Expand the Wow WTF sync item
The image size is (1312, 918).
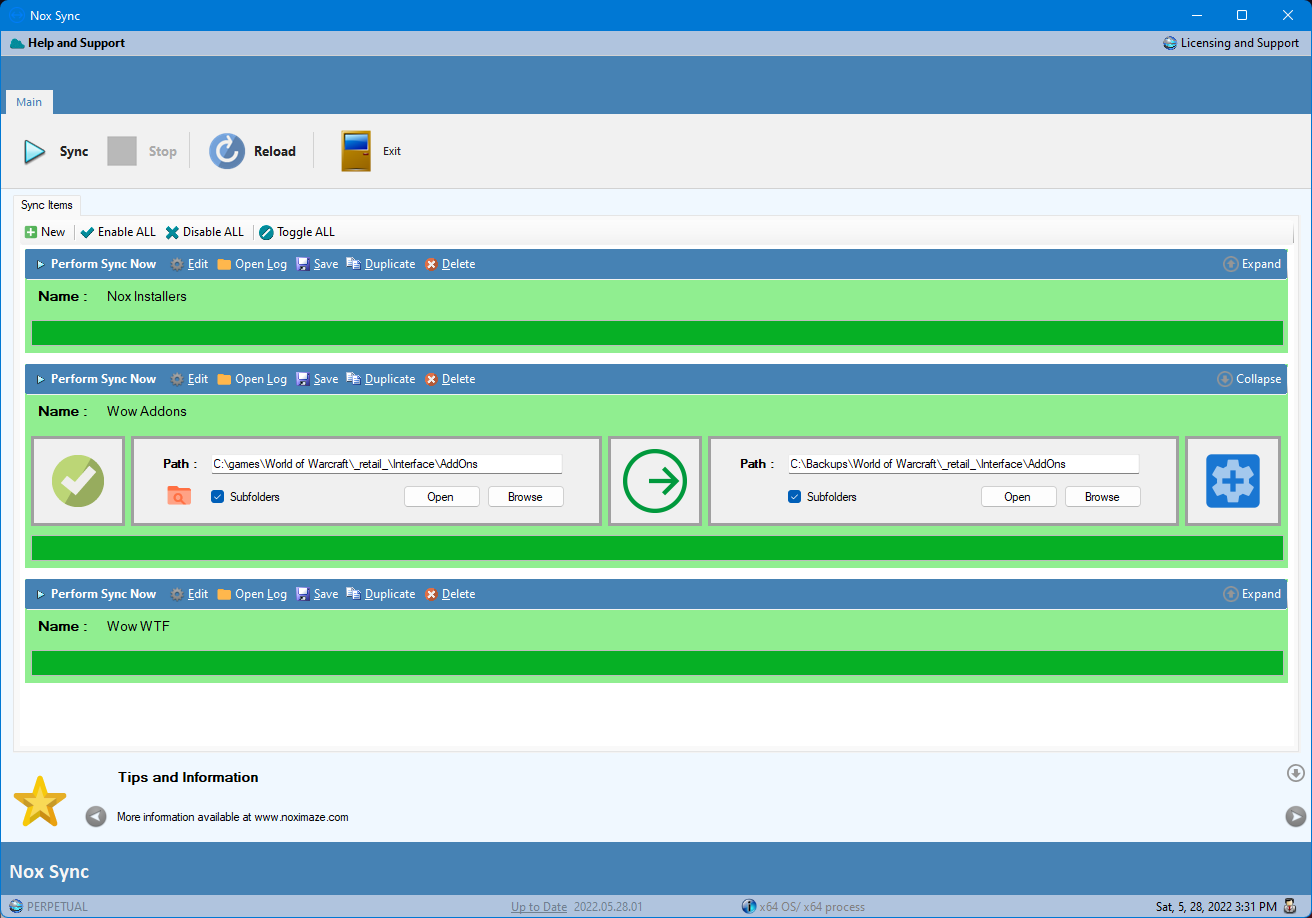1252,594
